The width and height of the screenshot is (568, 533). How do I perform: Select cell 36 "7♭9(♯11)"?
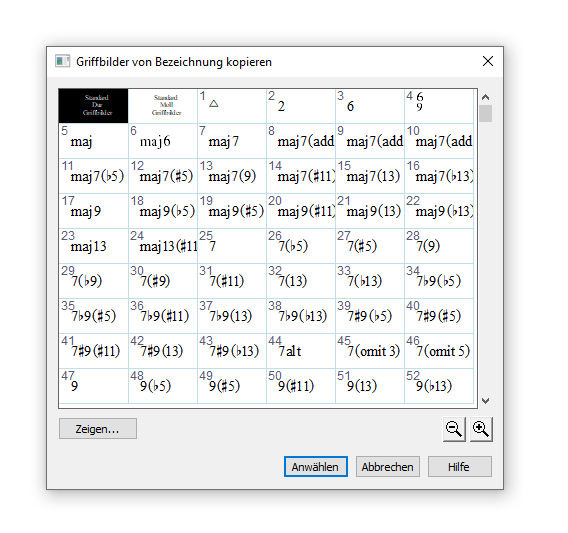click(163, 316)
